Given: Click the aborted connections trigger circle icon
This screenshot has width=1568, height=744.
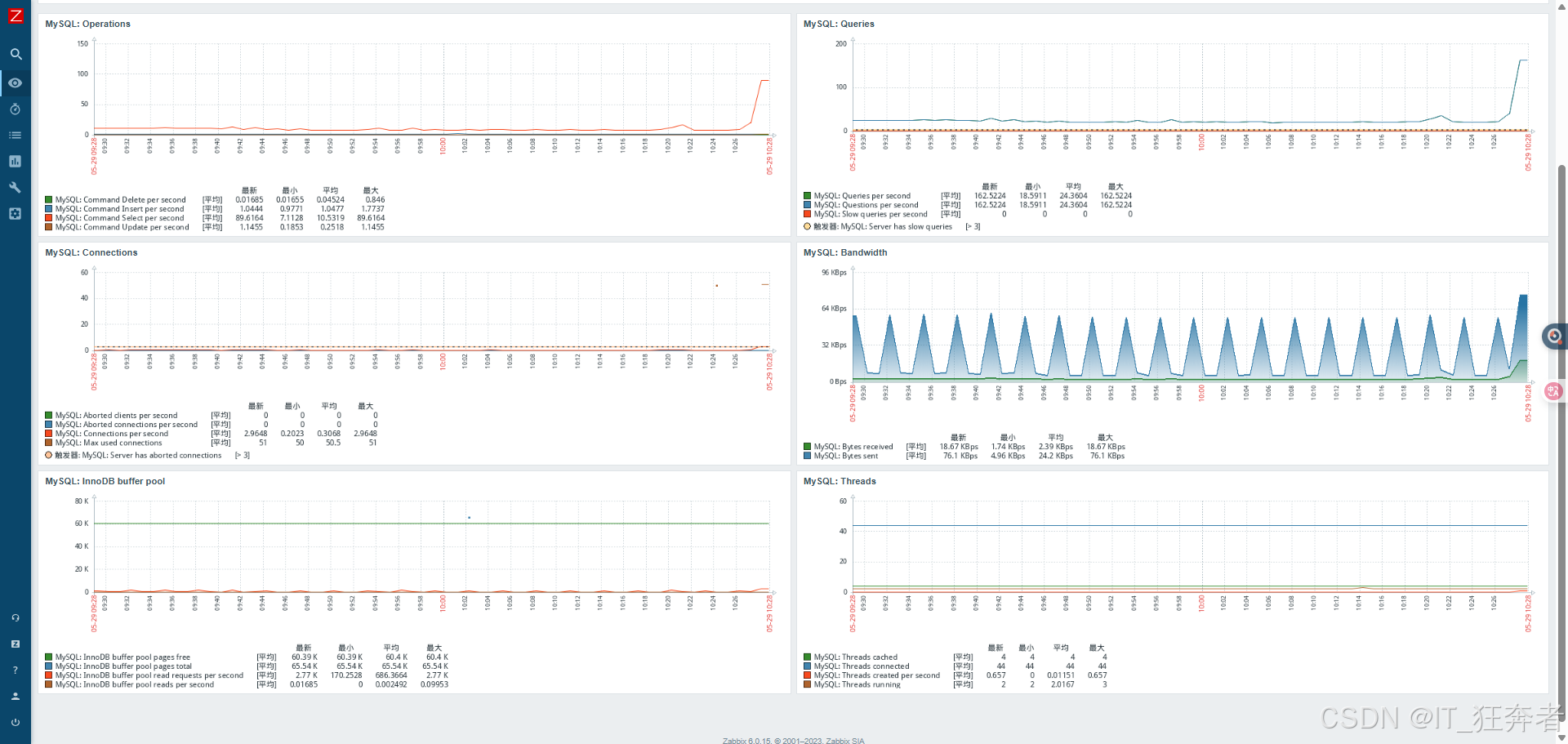Looking at the screenshot, I should [48, 456].
